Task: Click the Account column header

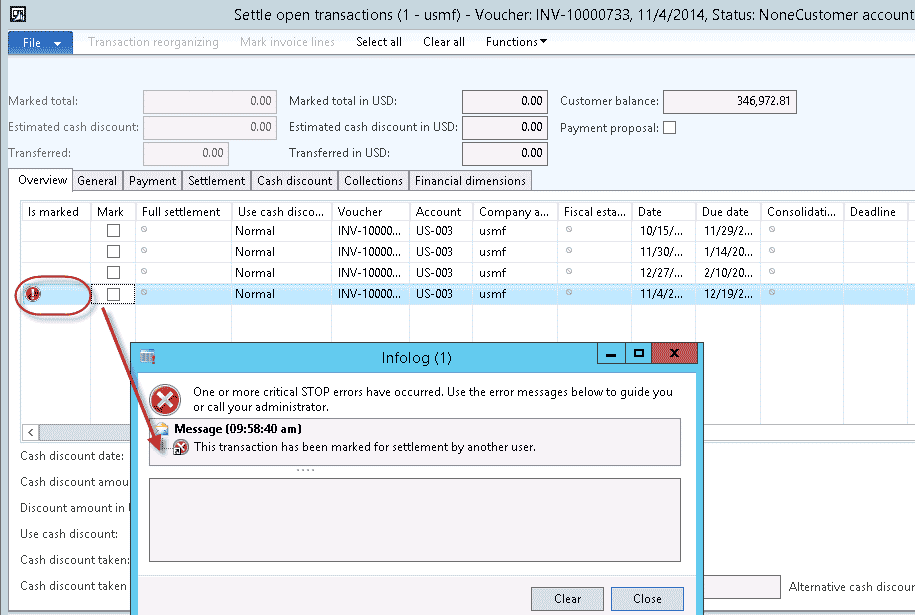Action: pyautogui.click(x=441, y=212)
